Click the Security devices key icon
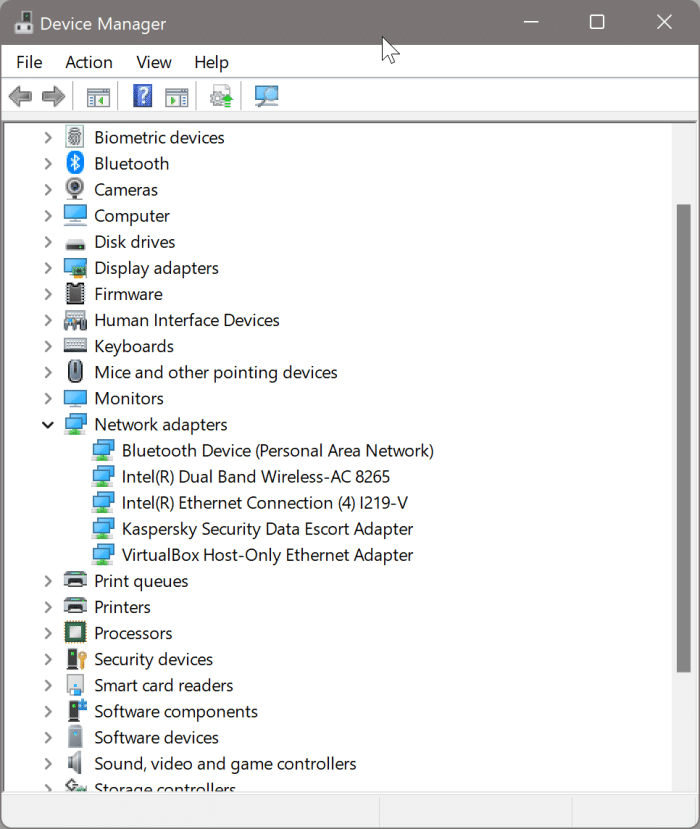 click(76, 659)
